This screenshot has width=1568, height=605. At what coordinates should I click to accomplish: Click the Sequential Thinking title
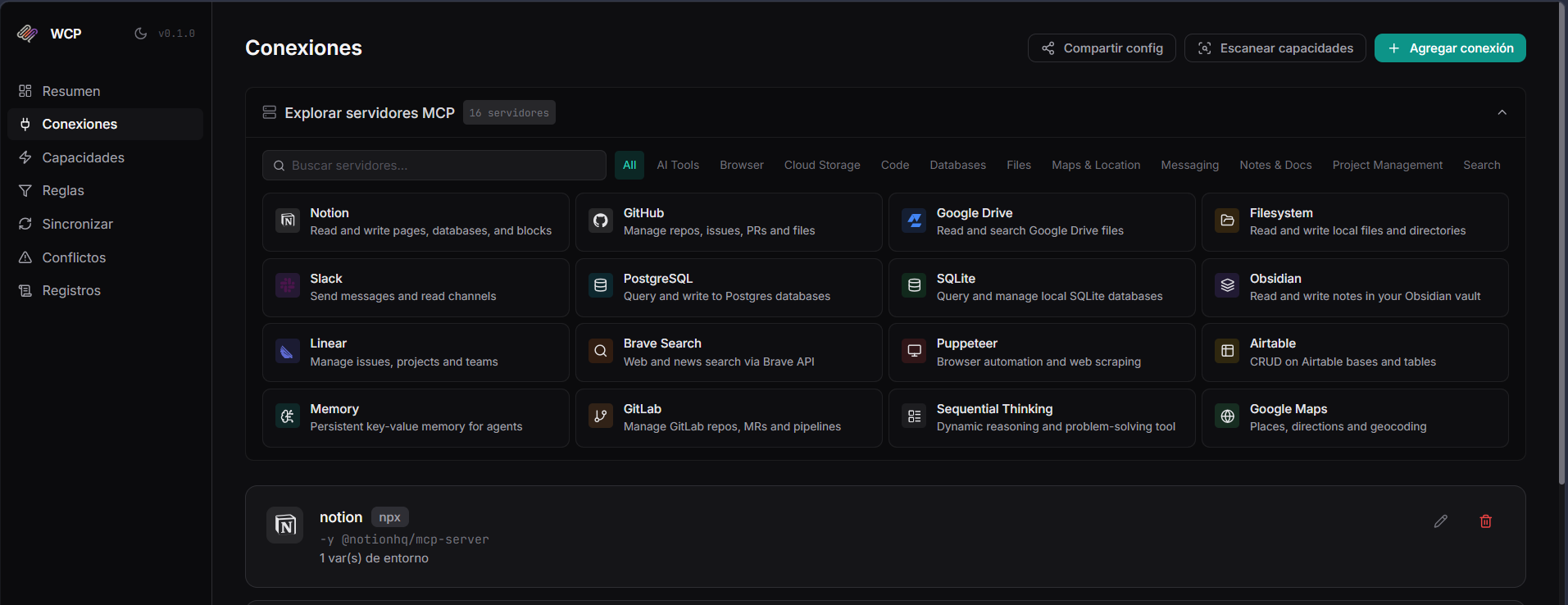pyautogui.click(x=994, y=409)
